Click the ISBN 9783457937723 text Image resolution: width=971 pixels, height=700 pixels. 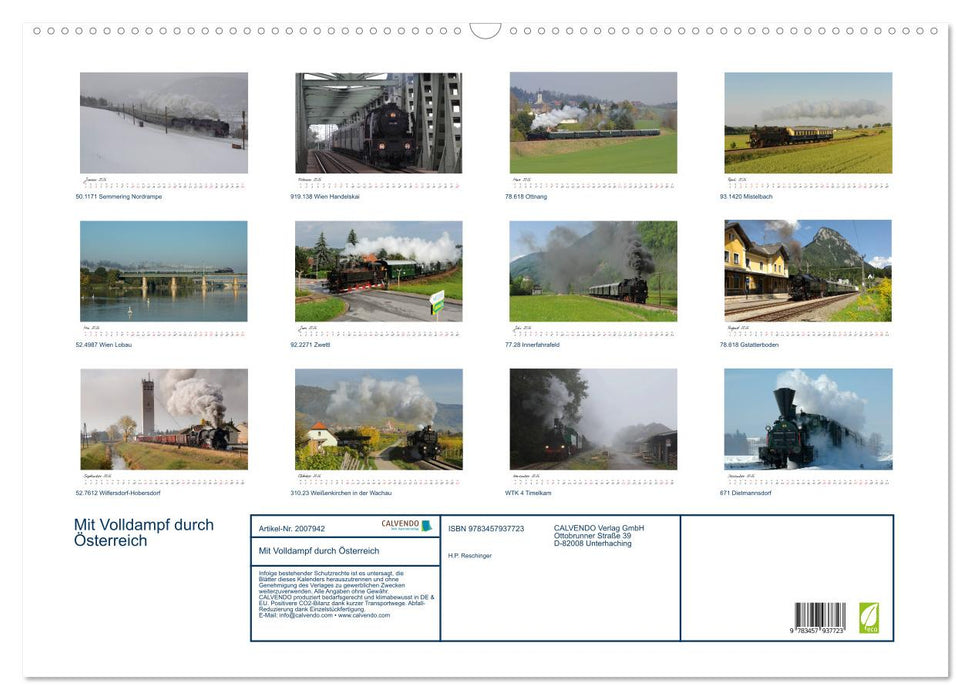[486, 528]
